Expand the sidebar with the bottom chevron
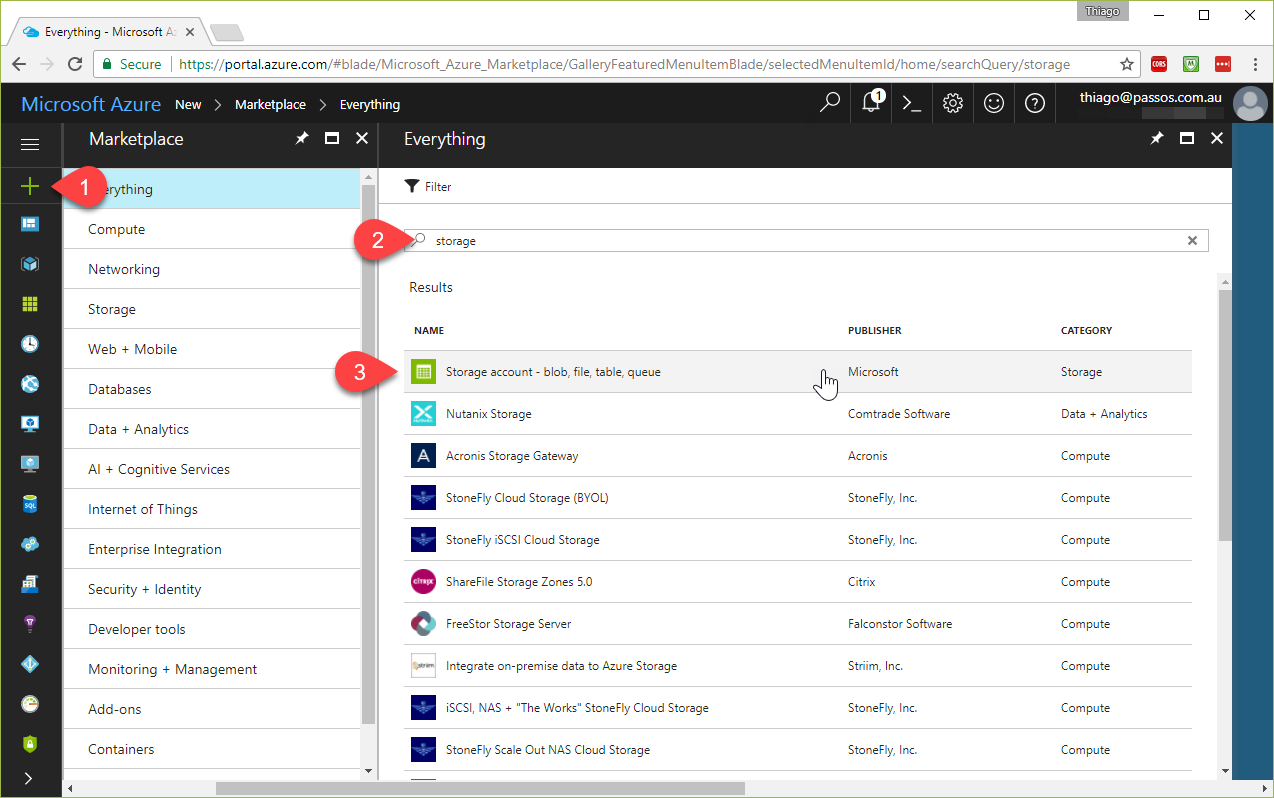1274x798 pixels. 29,777
